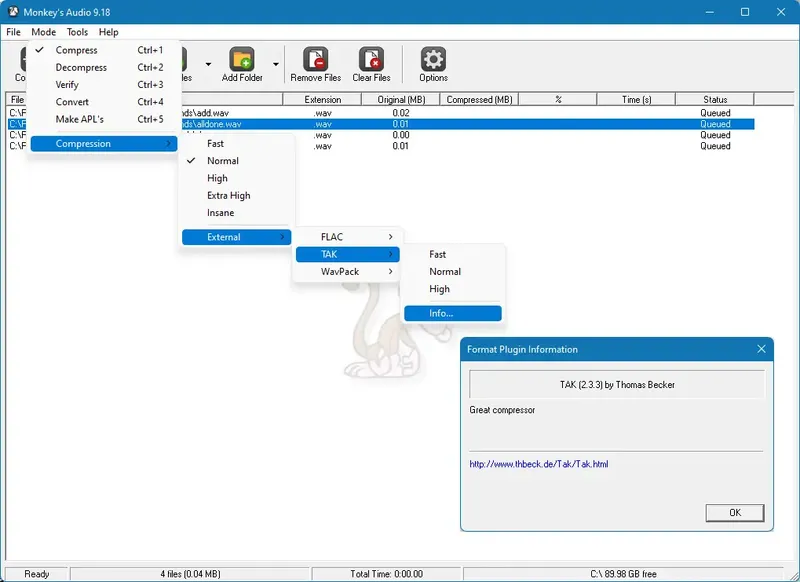Select the add.wav file row
Image resolution: width=800 pixels, height=582 pixels.
tap(381, 113)
